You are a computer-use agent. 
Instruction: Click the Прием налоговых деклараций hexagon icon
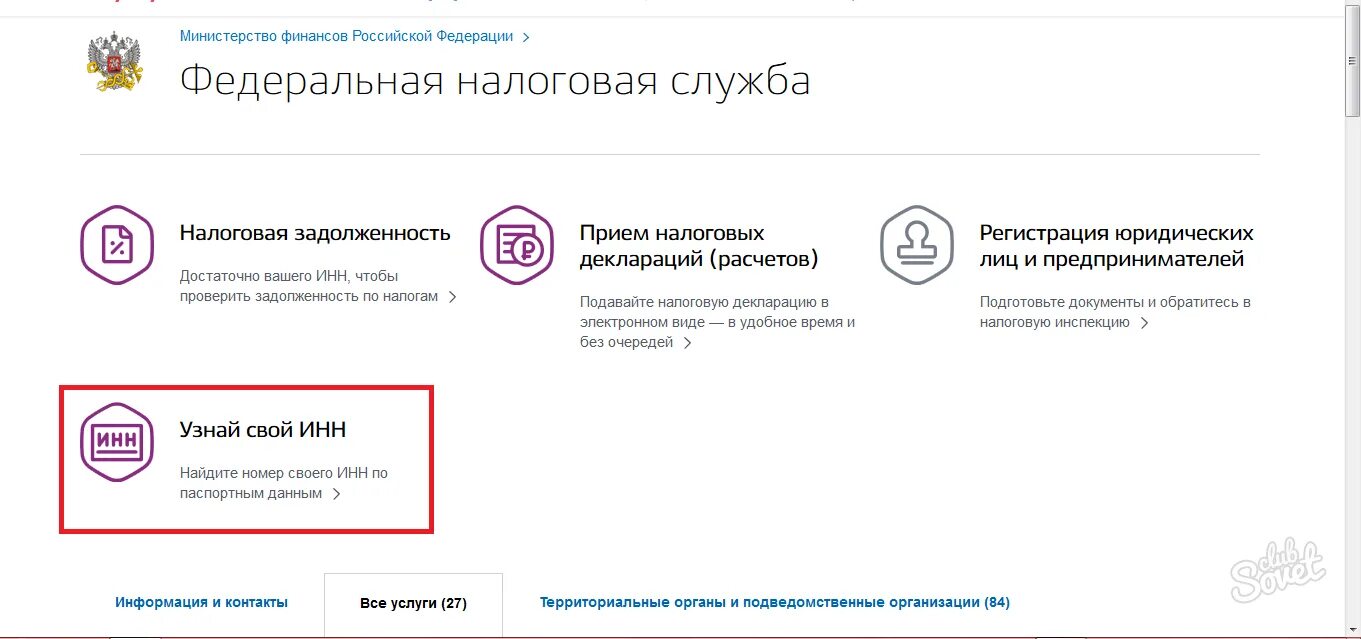click(x=517, y=245)
